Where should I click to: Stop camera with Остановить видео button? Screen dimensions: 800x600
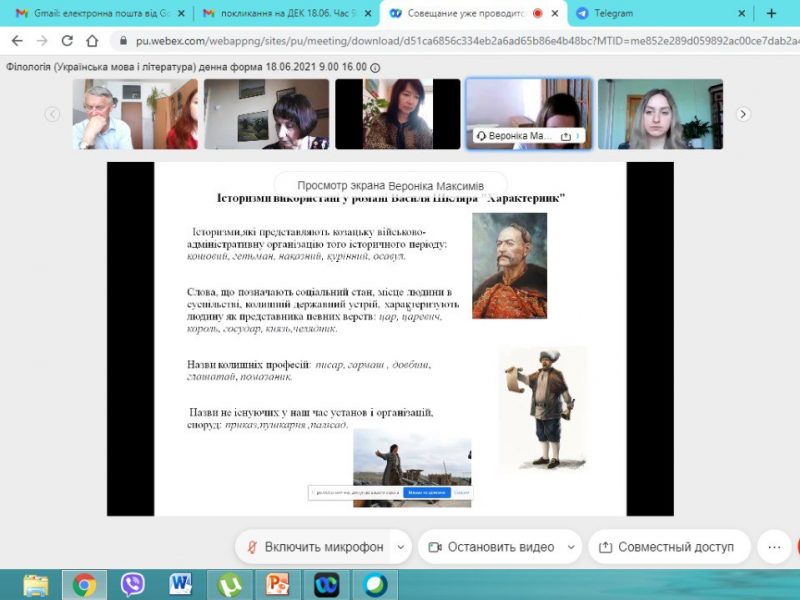pos(490,547)
